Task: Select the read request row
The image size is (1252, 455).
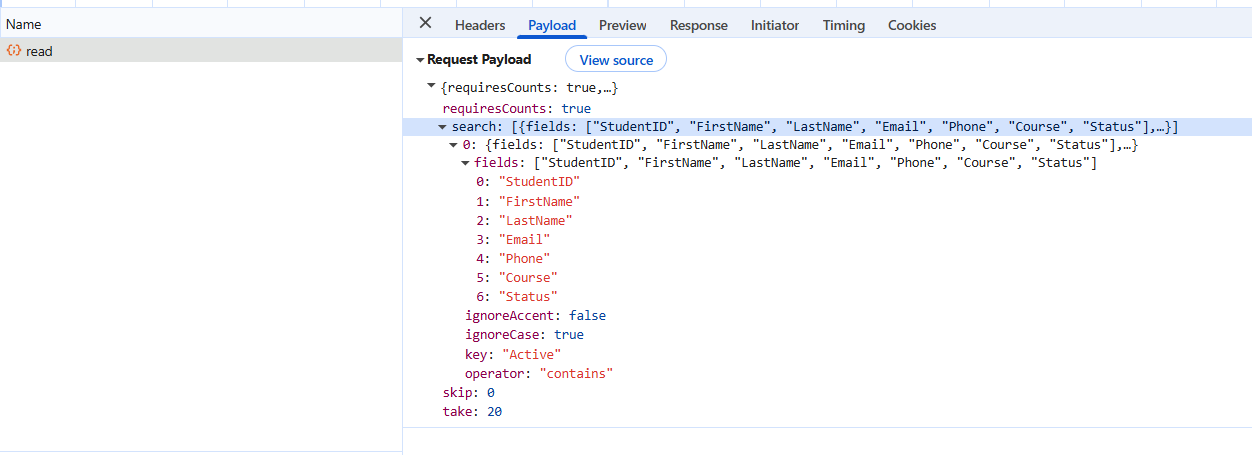Action: point(201,51)
